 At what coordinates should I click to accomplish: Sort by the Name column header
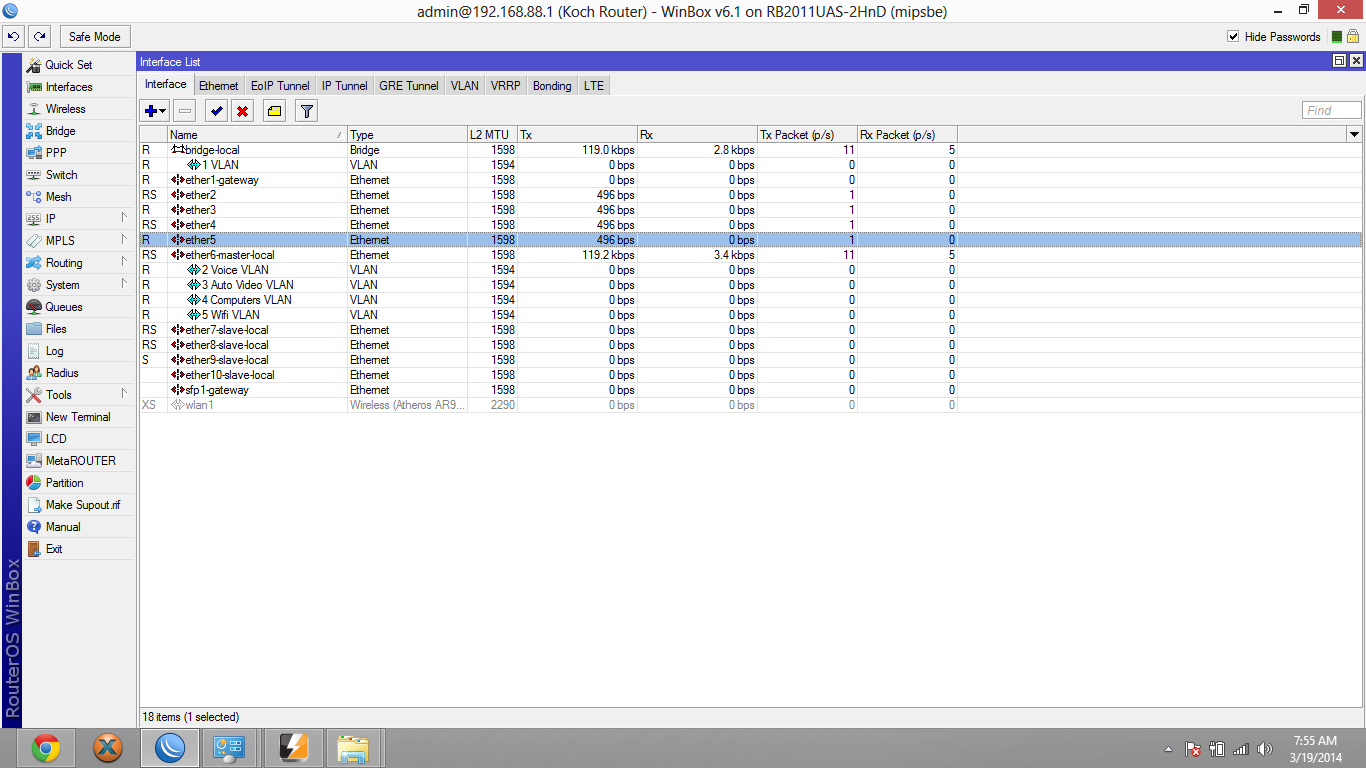(257, 135)
